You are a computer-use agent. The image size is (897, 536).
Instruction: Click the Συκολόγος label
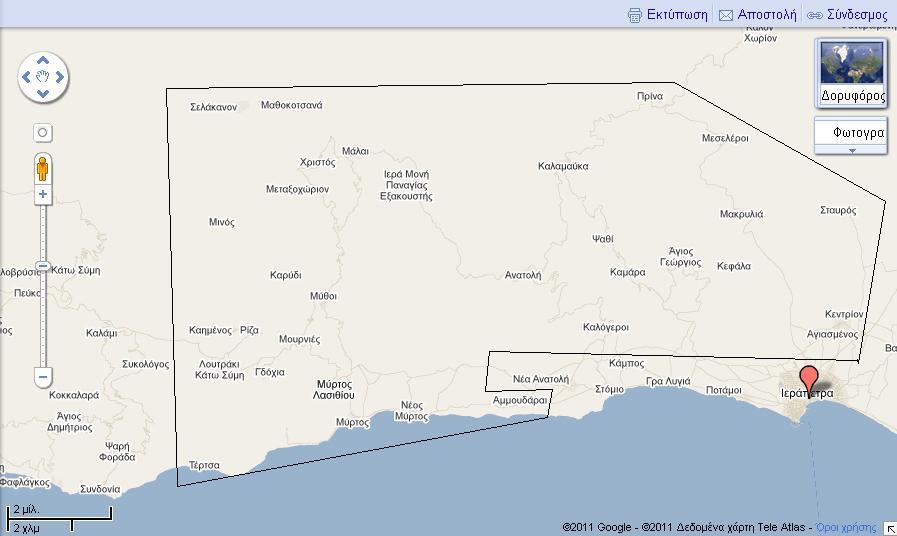(x=145, y=364)
